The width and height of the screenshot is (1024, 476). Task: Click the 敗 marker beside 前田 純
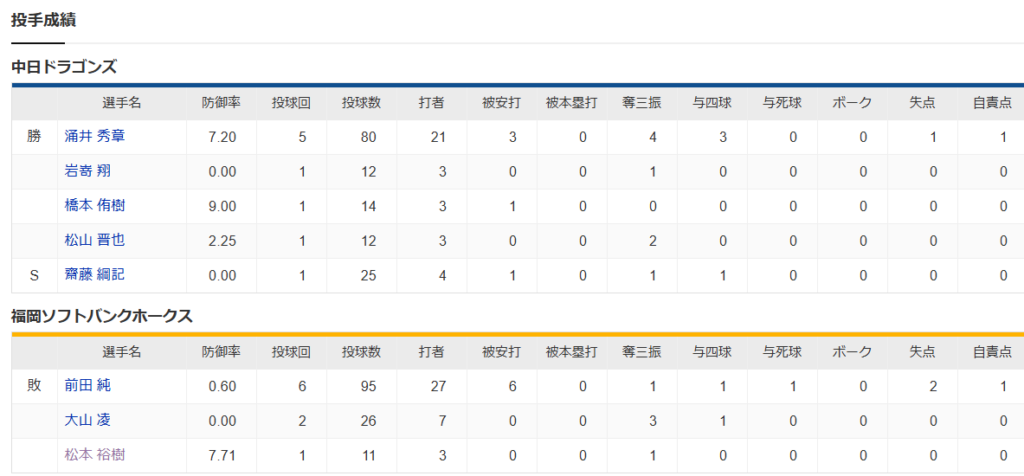click(x=34, y=385)
